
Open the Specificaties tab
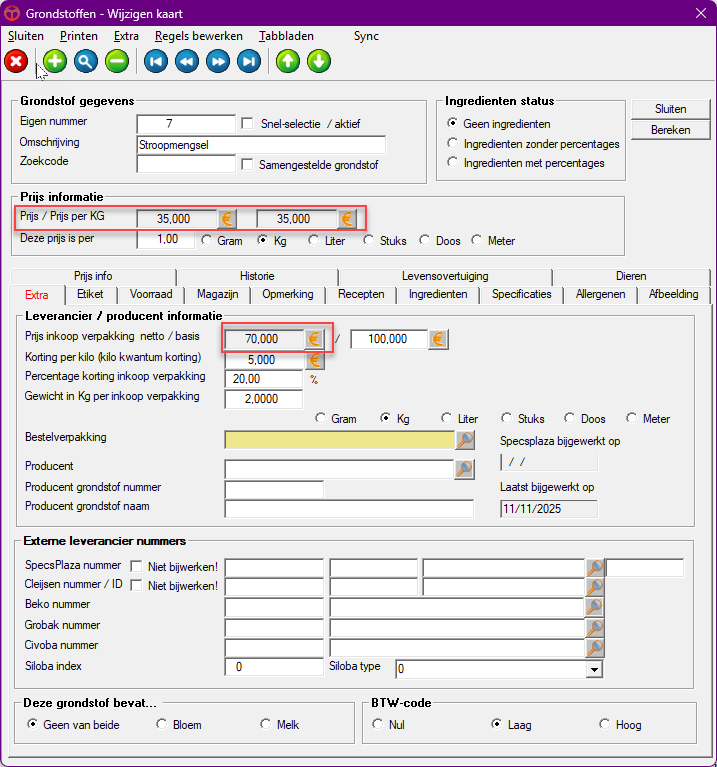[x=522, y=294]
